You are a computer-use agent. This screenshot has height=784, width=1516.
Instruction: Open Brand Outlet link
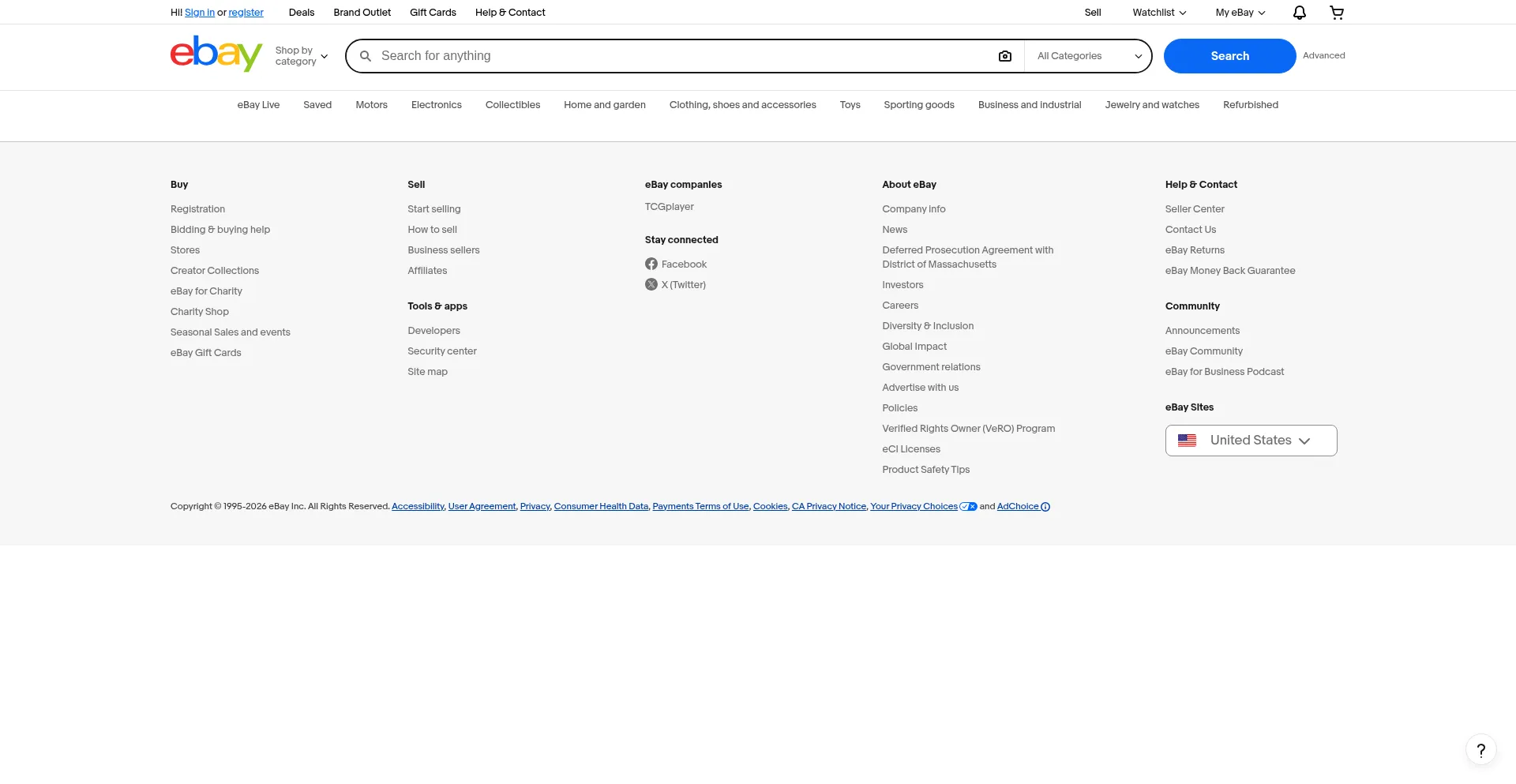[362, 13]
